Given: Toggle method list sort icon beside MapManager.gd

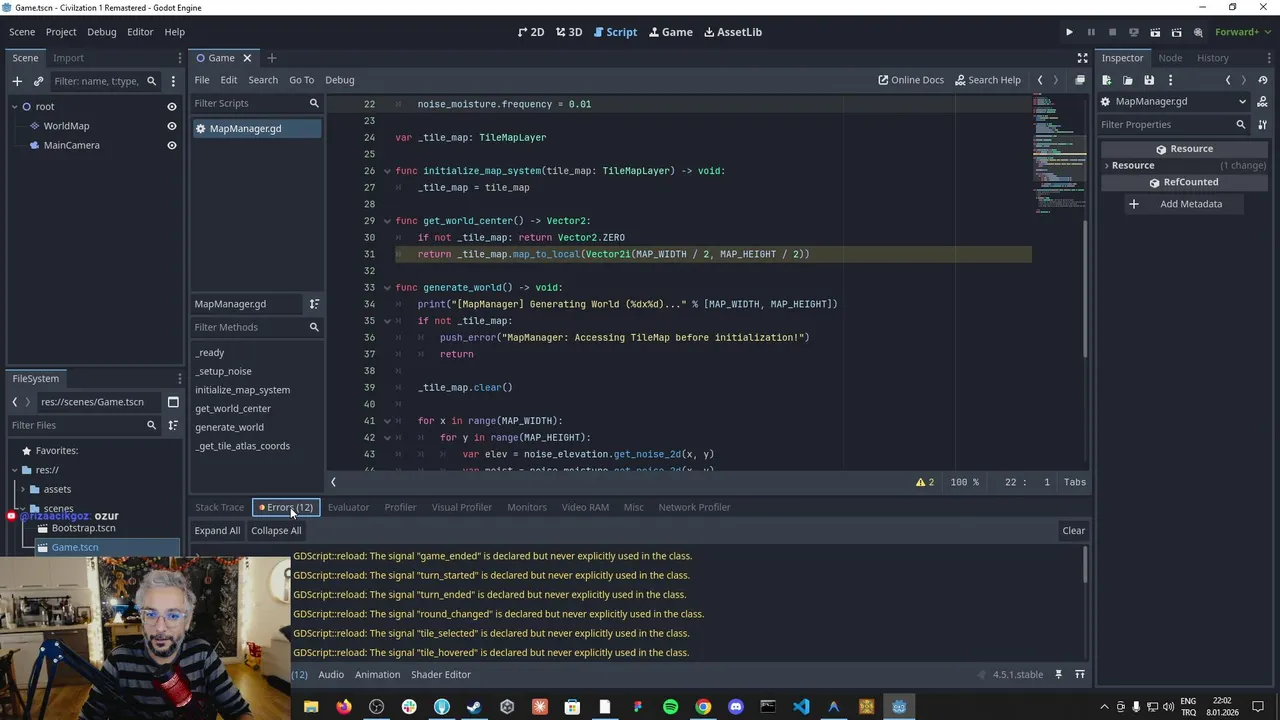Looking at the screenshot, I should [314, 304].
